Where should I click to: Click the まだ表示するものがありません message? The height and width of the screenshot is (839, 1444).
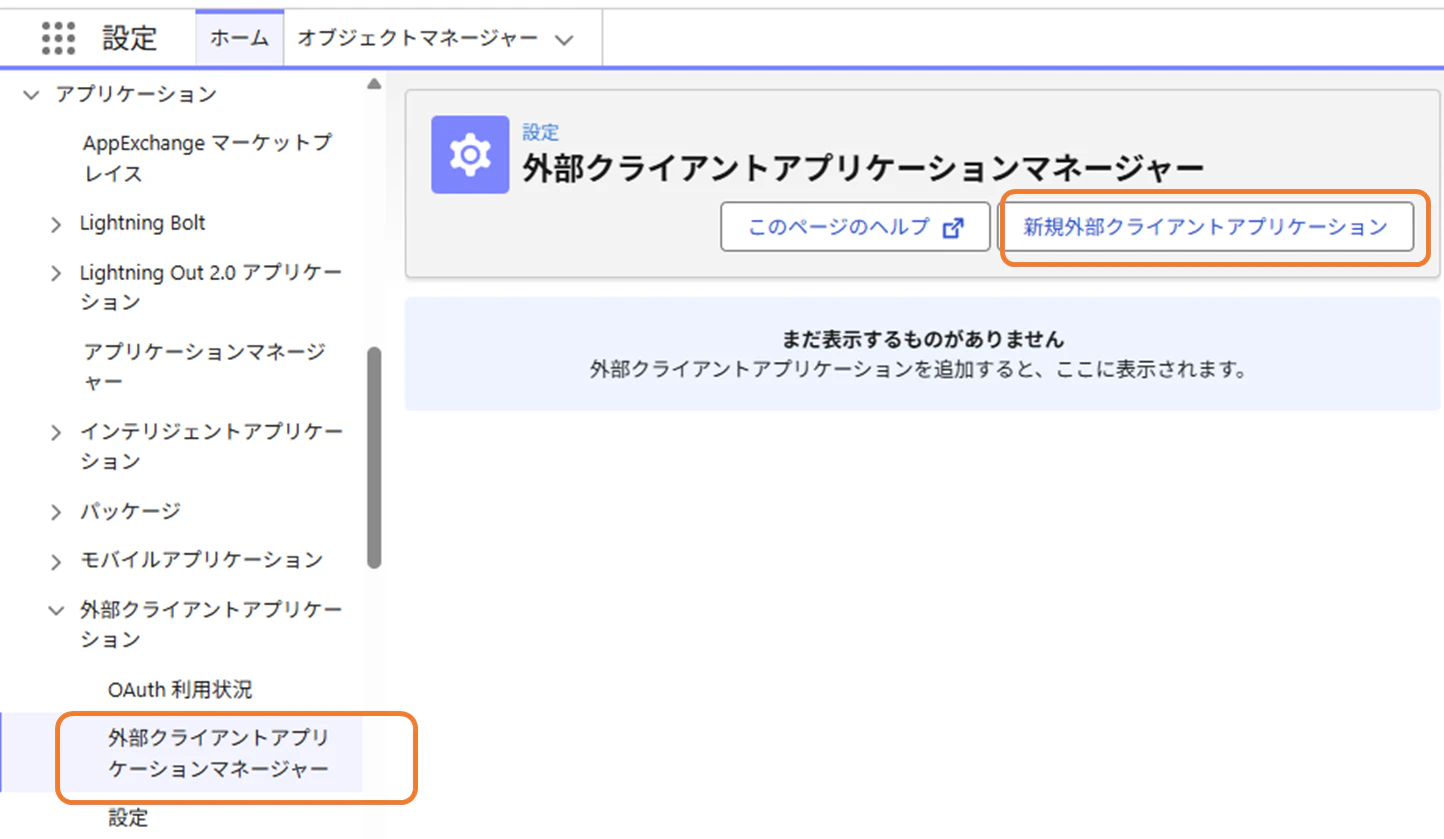coord(921,339)
